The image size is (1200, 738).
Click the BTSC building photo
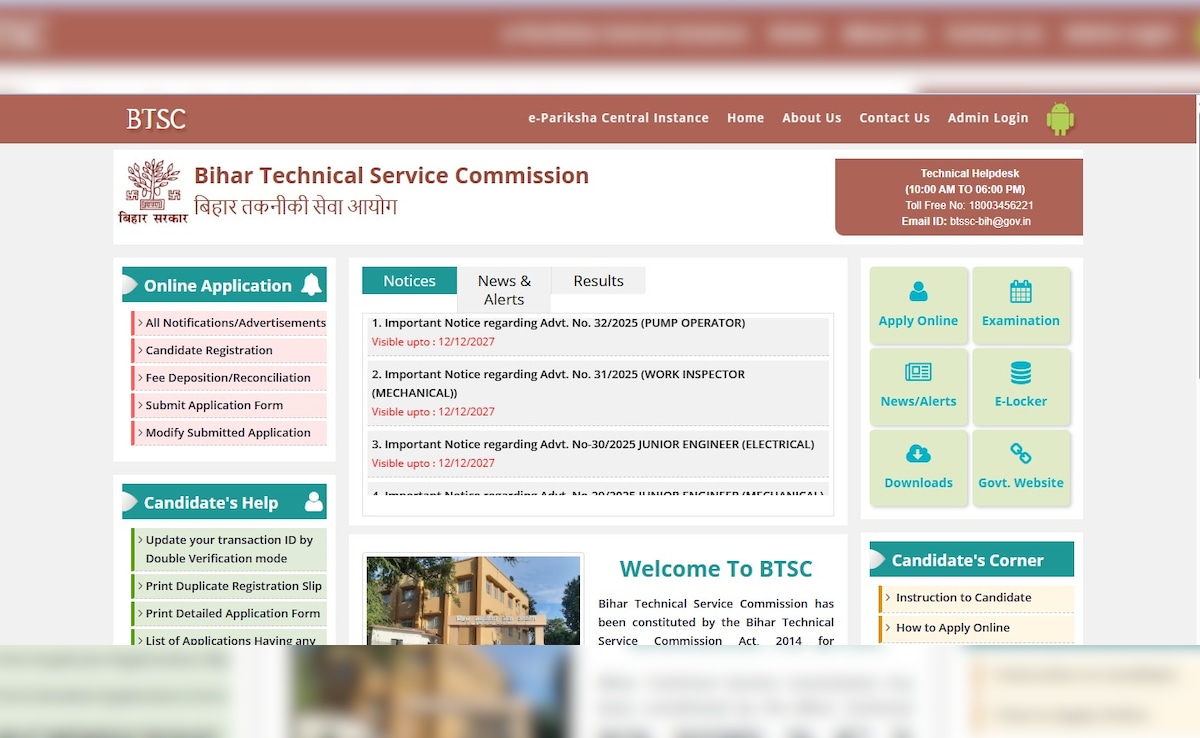click(x=473, y=600)
